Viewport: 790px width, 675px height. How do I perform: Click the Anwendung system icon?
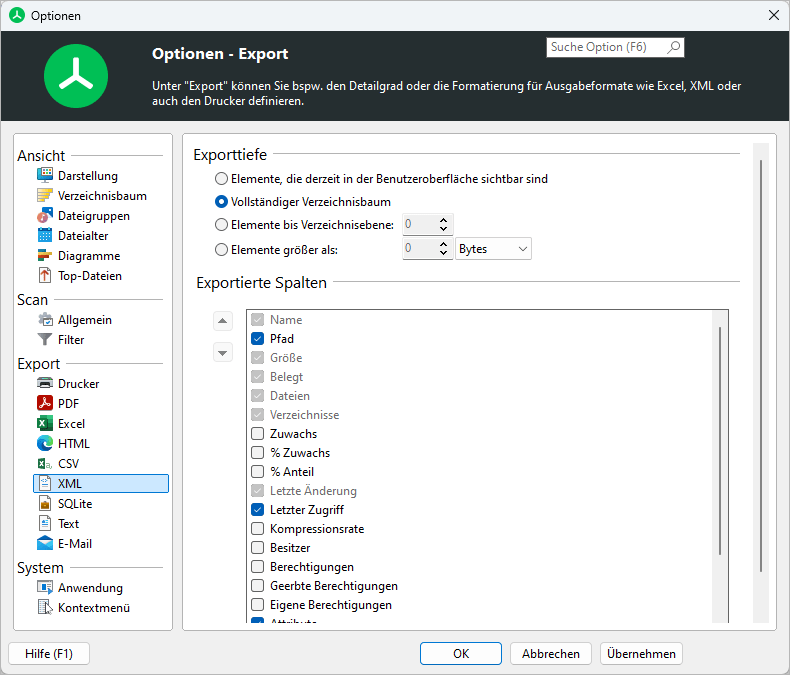[x=45, y=587]
